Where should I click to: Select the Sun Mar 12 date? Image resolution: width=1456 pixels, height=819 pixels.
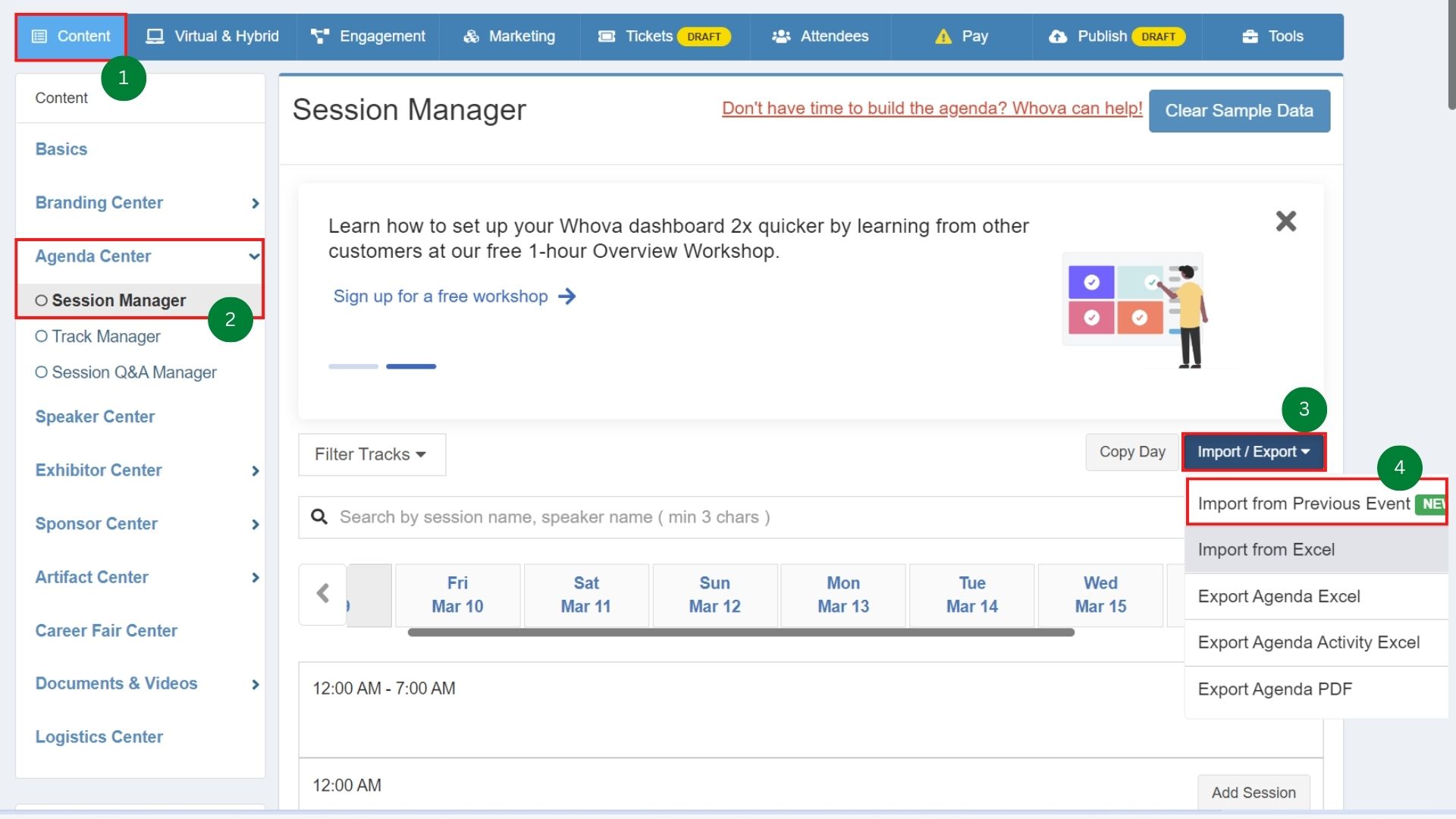(714, 595)
